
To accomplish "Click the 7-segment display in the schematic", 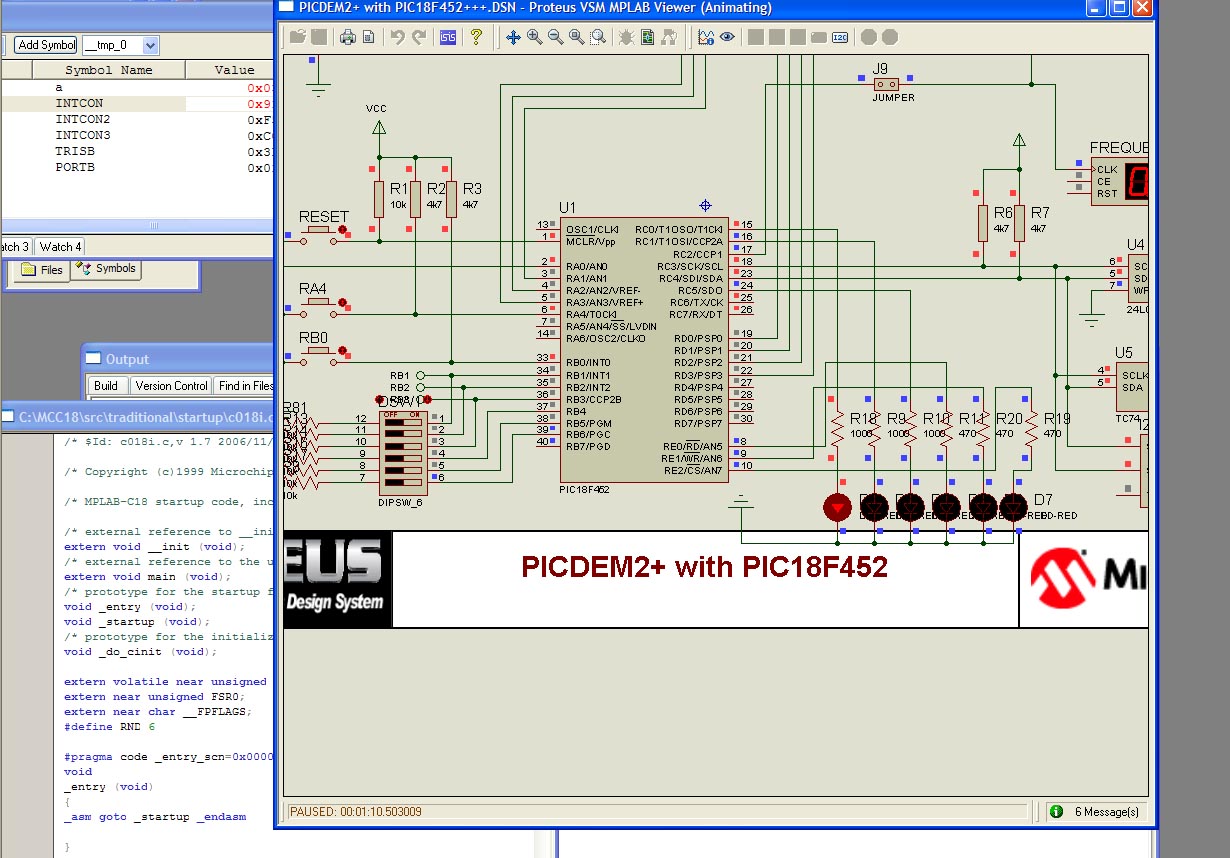I will [x=1136, y=182].
